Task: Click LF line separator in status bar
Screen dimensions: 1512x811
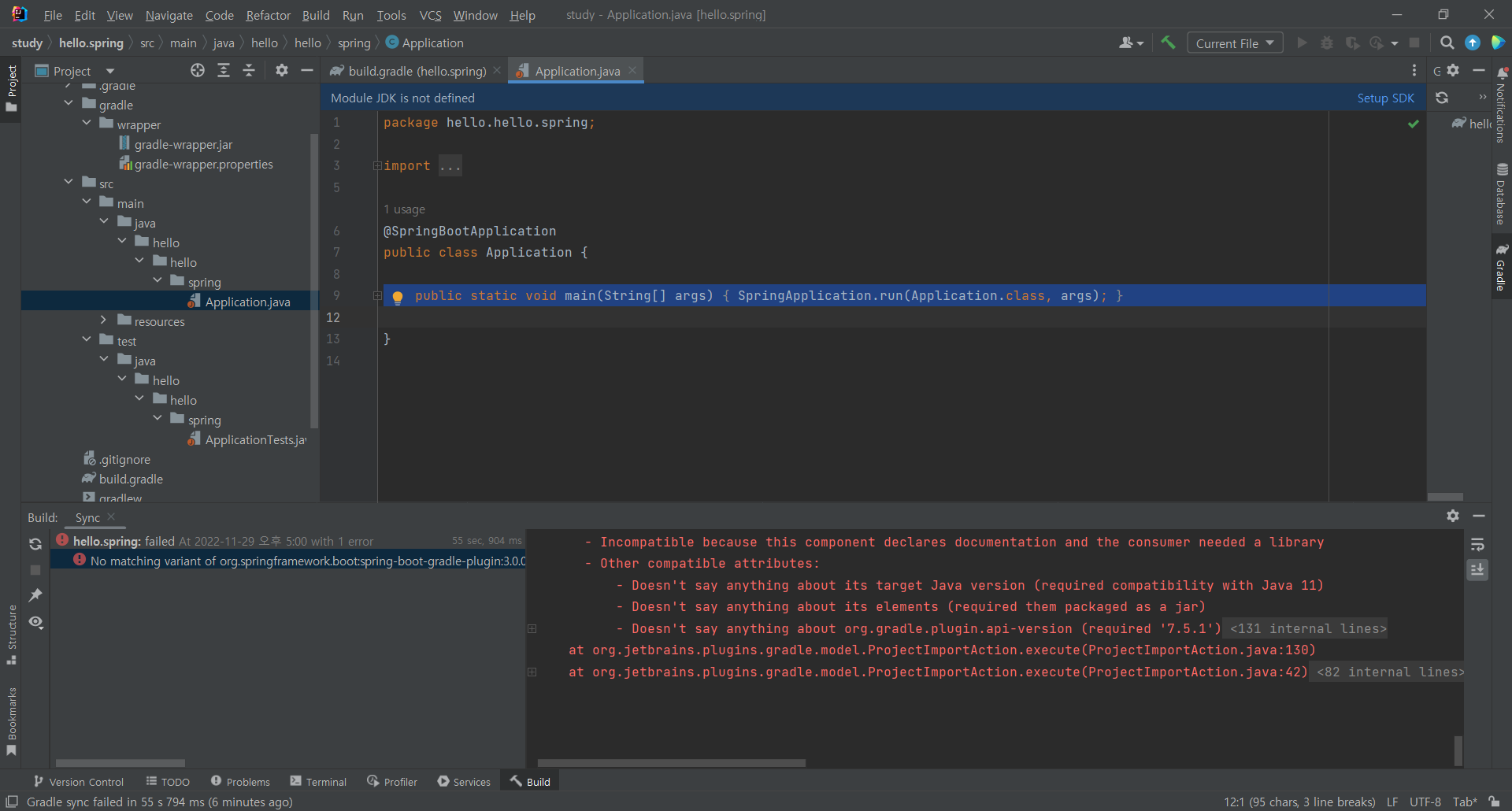Action: coord(1392,802)
